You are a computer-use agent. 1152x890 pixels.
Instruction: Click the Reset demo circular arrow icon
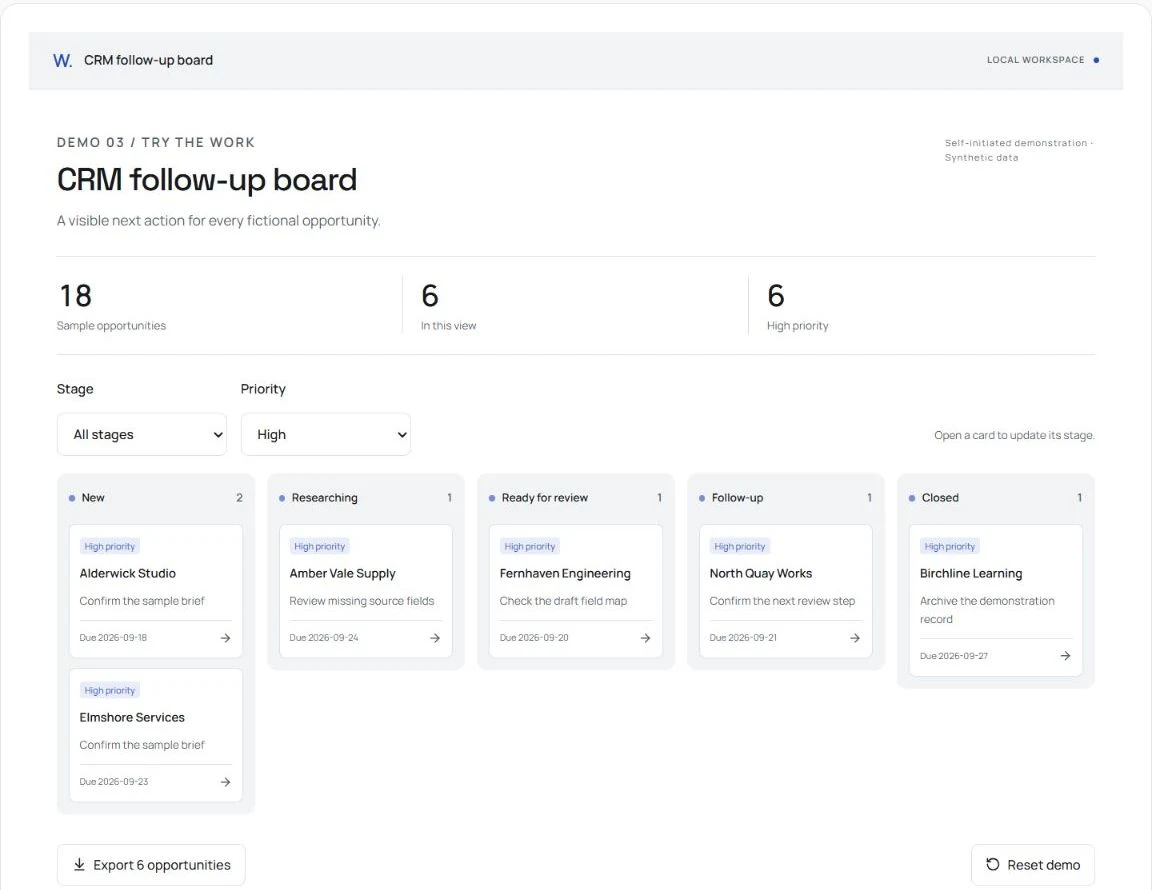tap(993, 864)
